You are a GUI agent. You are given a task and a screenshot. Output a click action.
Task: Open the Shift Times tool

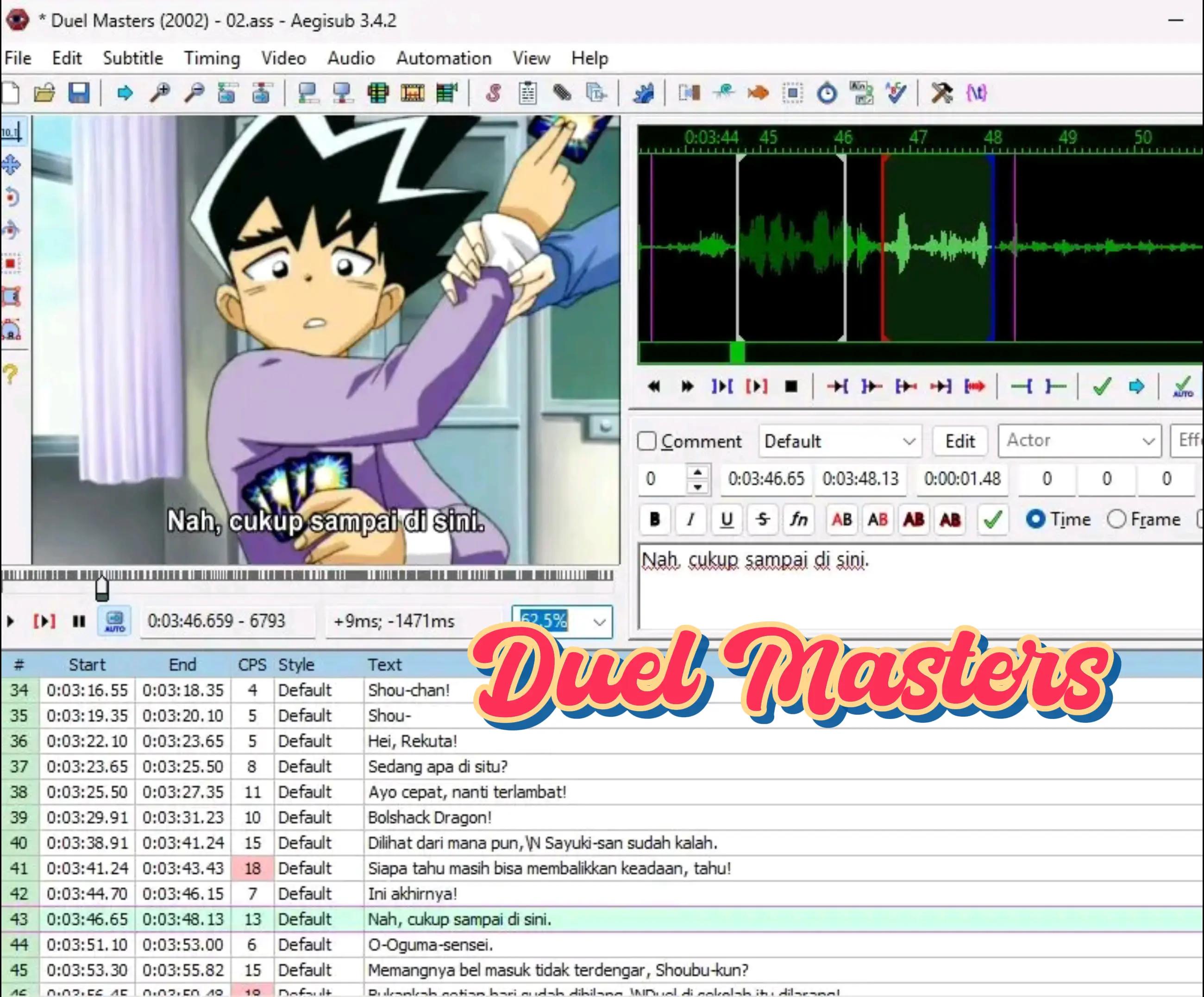pos(689,93)
